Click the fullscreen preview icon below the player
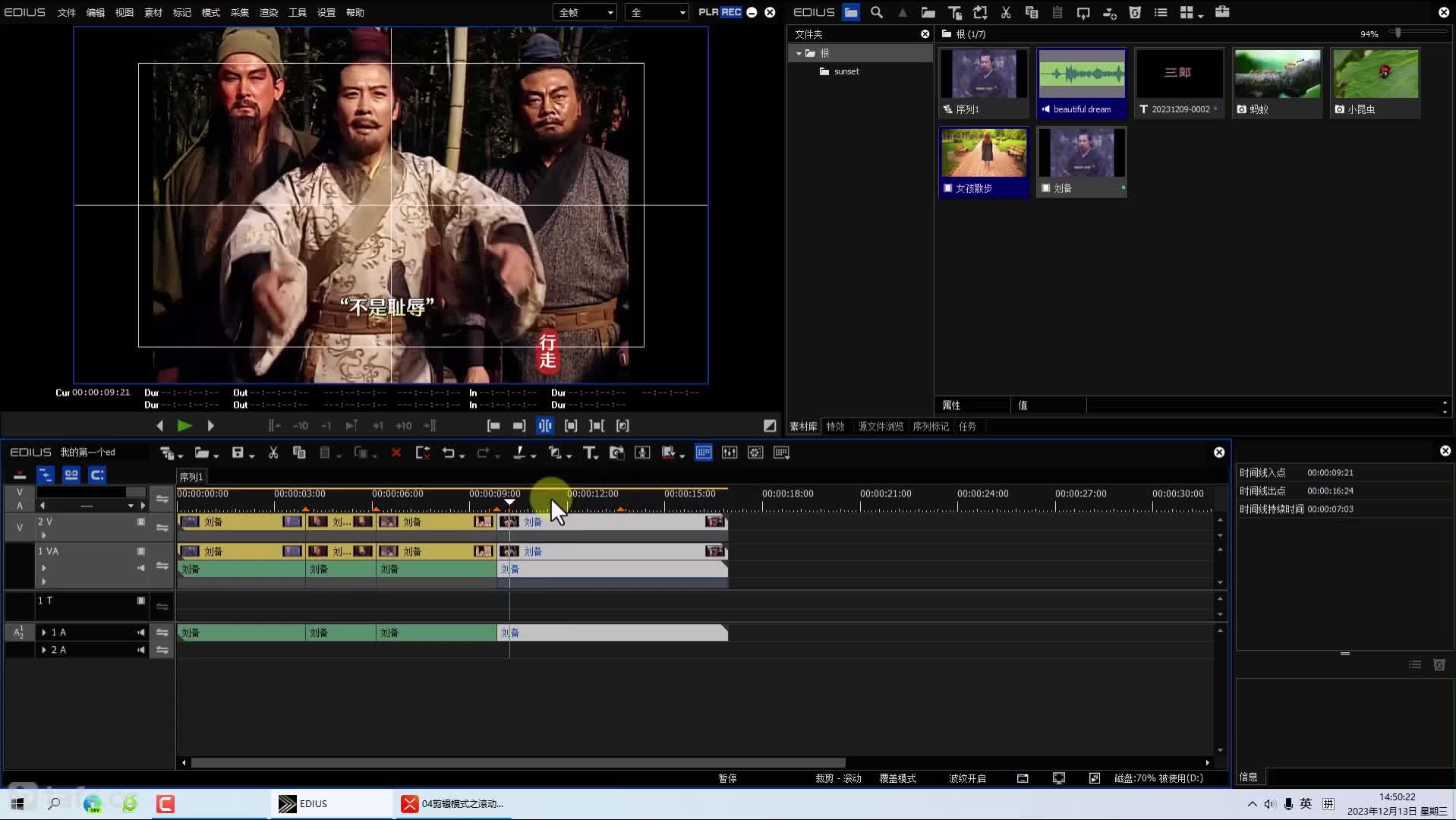1456x820 pixels. point(770,426)
